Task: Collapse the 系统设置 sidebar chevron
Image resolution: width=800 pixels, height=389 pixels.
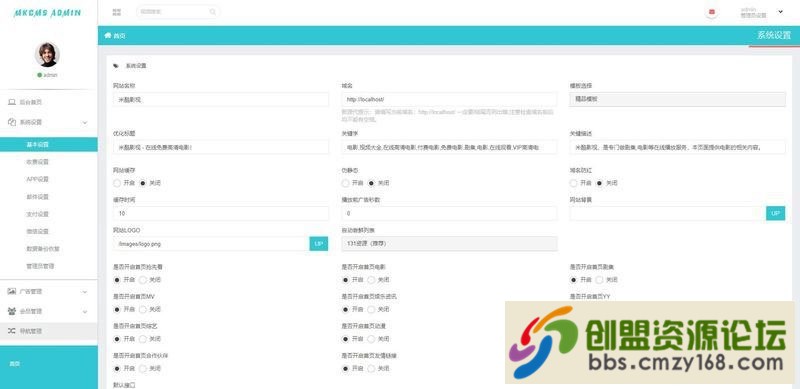Action: (85, 123)
